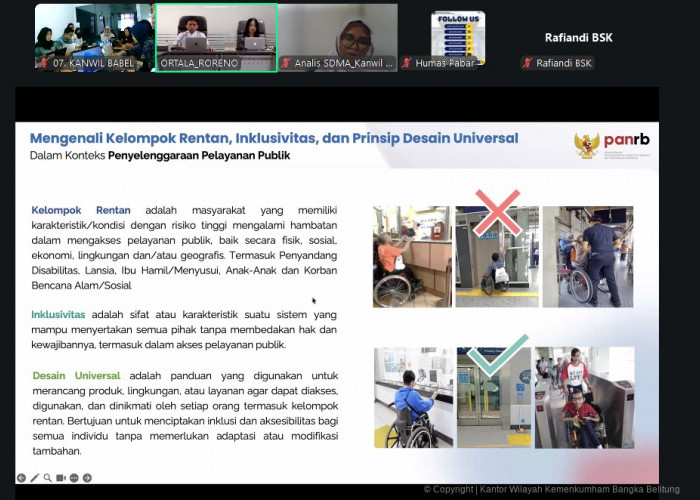
Task: Click the teal "Inklusivitas" heading text
Action: (58, 315)
